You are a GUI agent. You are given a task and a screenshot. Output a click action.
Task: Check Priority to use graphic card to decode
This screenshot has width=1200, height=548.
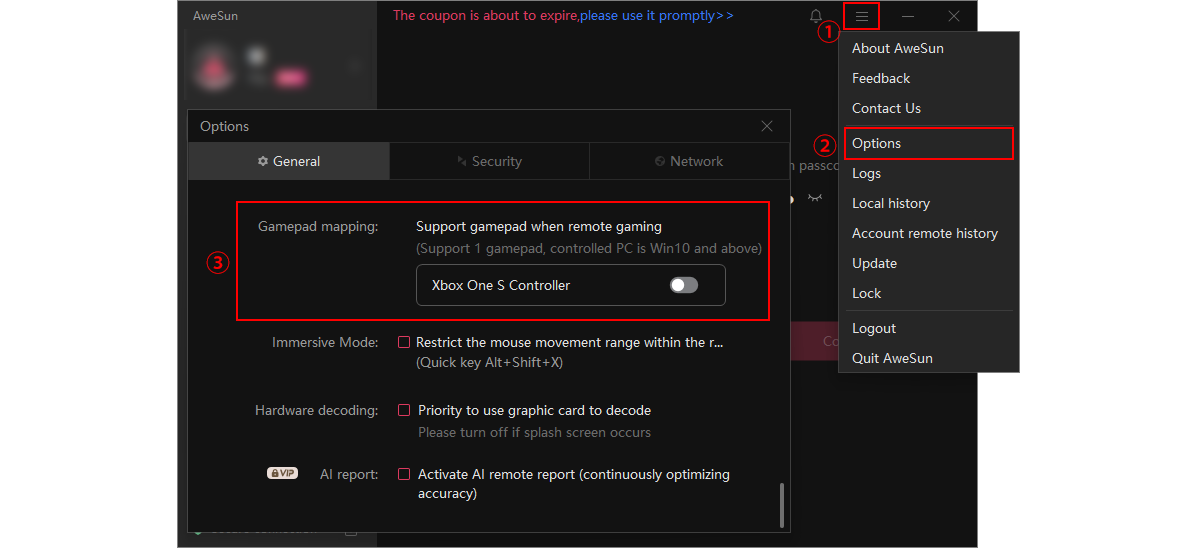404,410
